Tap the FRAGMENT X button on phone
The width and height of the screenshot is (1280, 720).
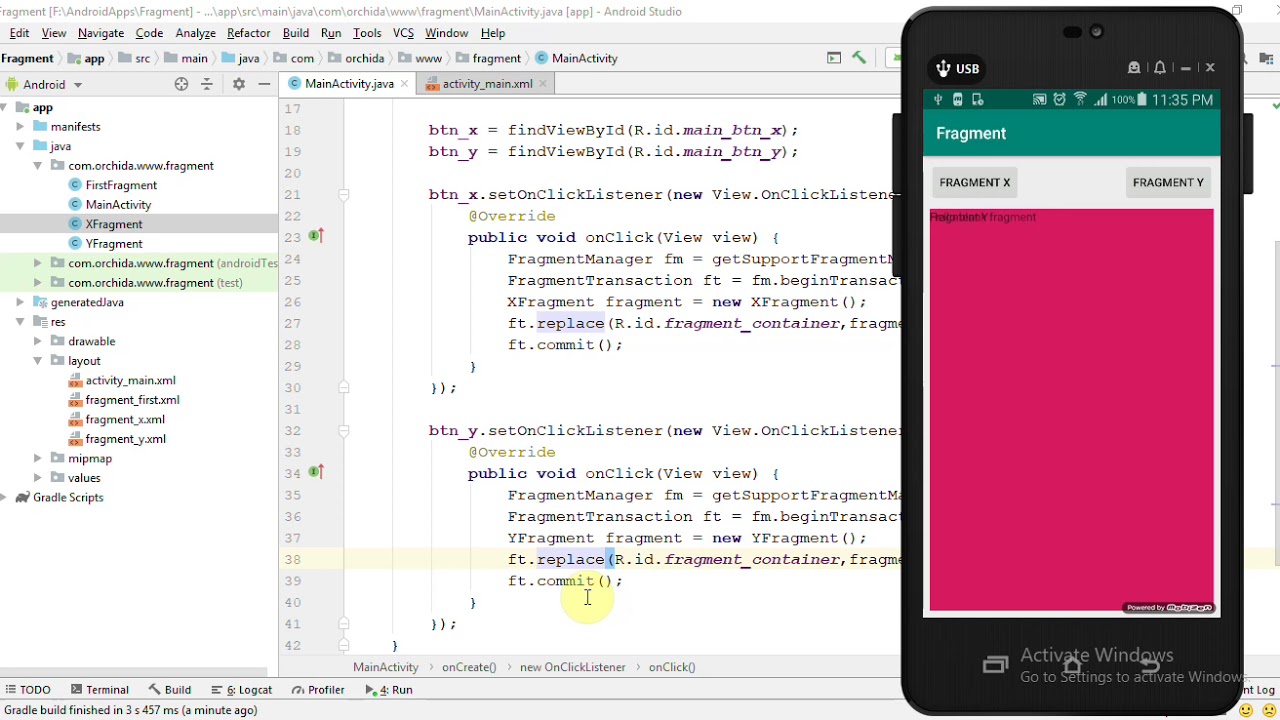click(975, 183)
